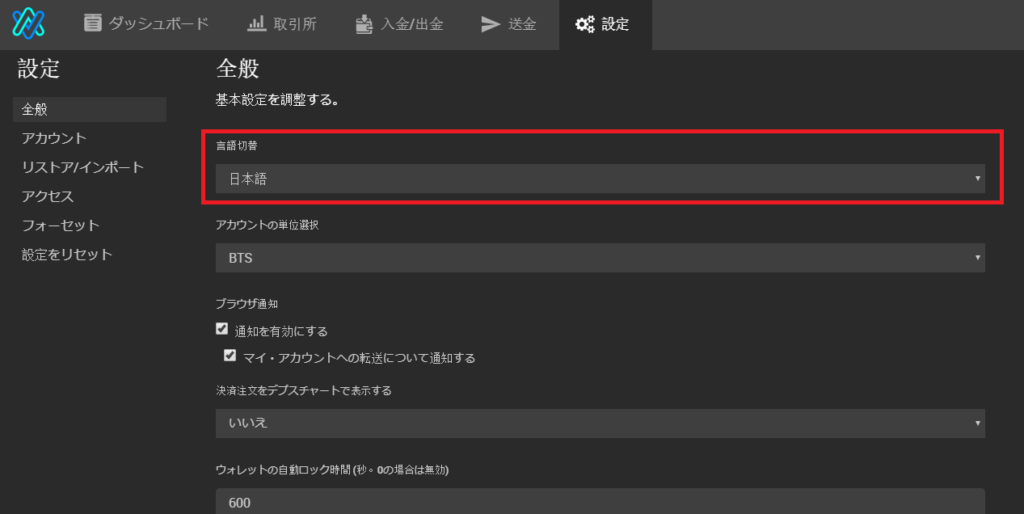The height and width of the screenshot is (514, 1024).
Task: Toggle the 通知を有効にする checkbox
Action: 222,329
